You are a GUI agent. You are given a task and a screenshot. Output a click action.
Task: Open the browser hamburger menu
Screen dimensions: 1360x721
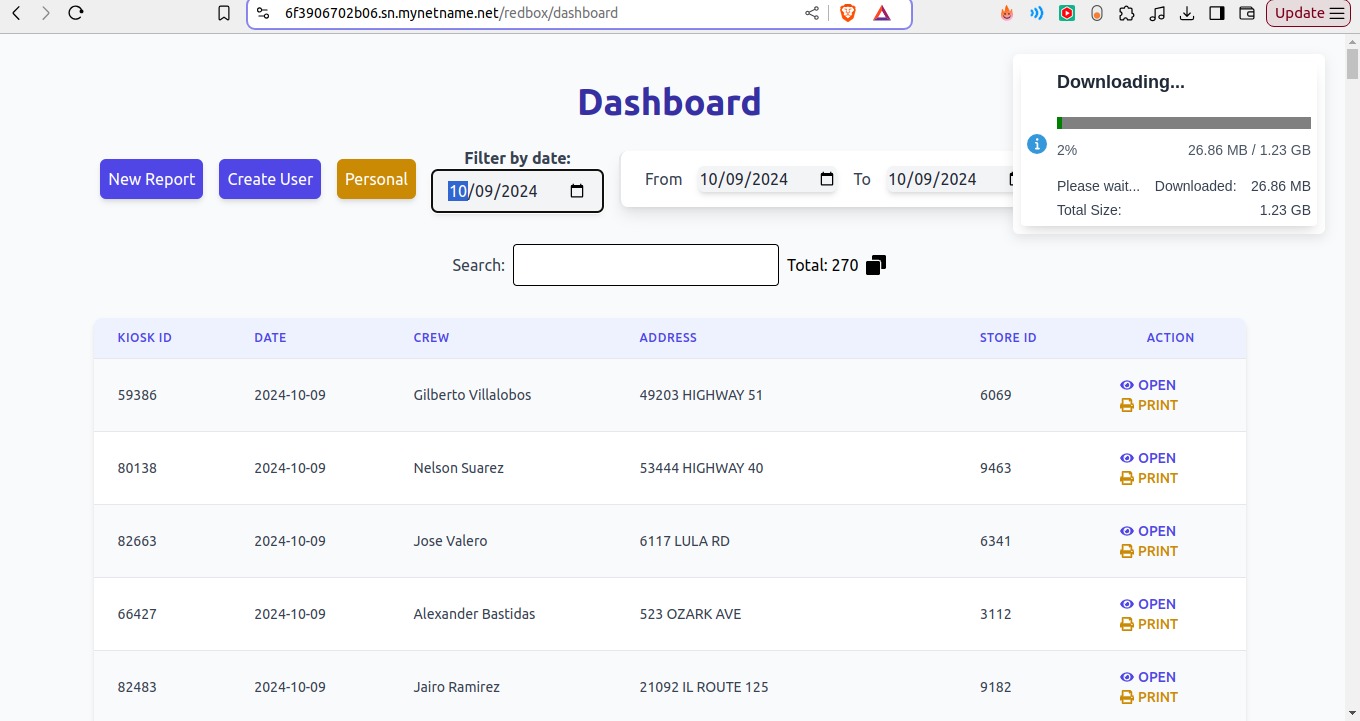tap(1337, 13)
